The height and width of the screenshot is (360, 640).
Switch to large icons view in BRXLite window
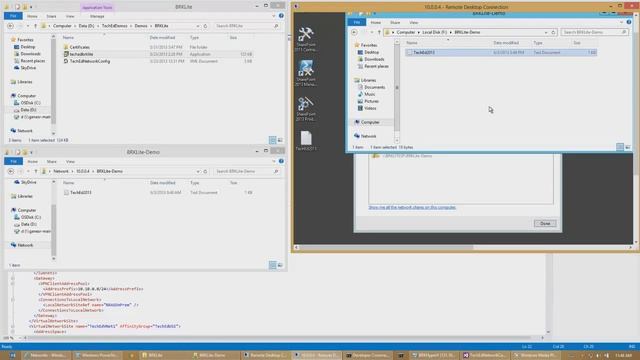point(280,140)
